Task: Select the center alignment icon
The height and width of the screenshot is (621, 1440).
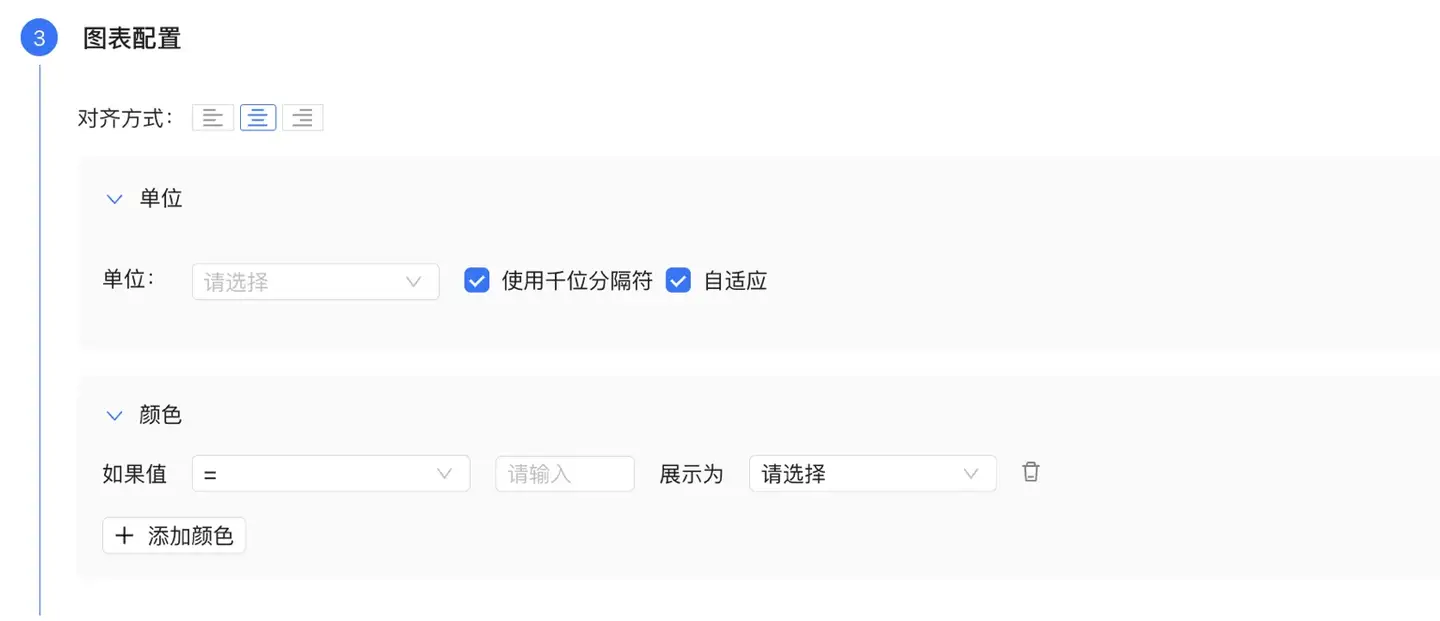Action: [x=257, y=117]
